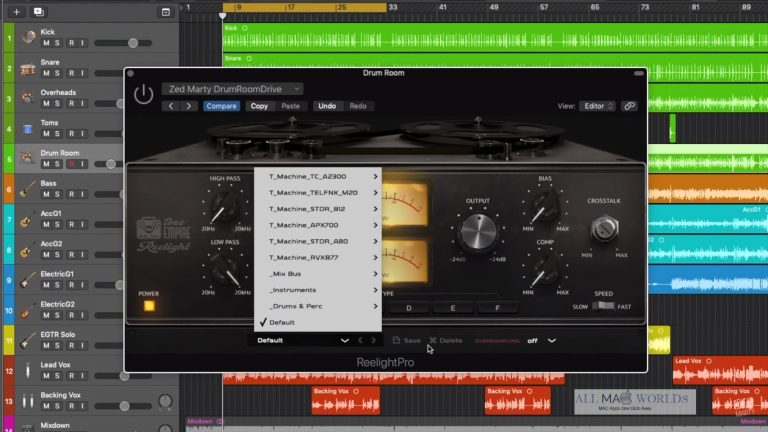Click the ElectricG1 guitar icon
This screenshot has width=768, height=432.
click(27, 280)
